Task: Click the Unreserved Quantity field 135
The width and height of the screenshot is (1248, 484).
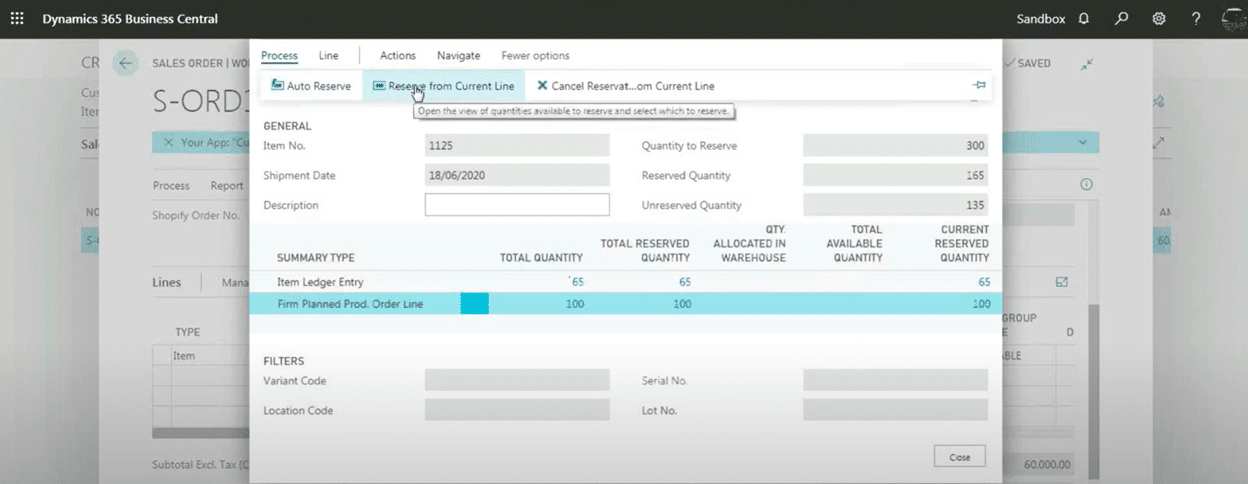Action: (895, 205)
